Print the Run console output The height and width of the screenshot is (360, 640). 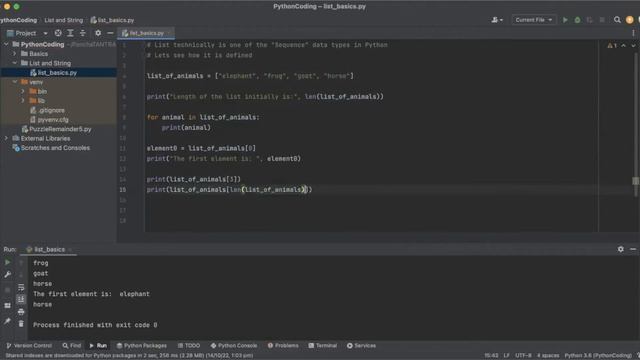[x=21, y=312]
